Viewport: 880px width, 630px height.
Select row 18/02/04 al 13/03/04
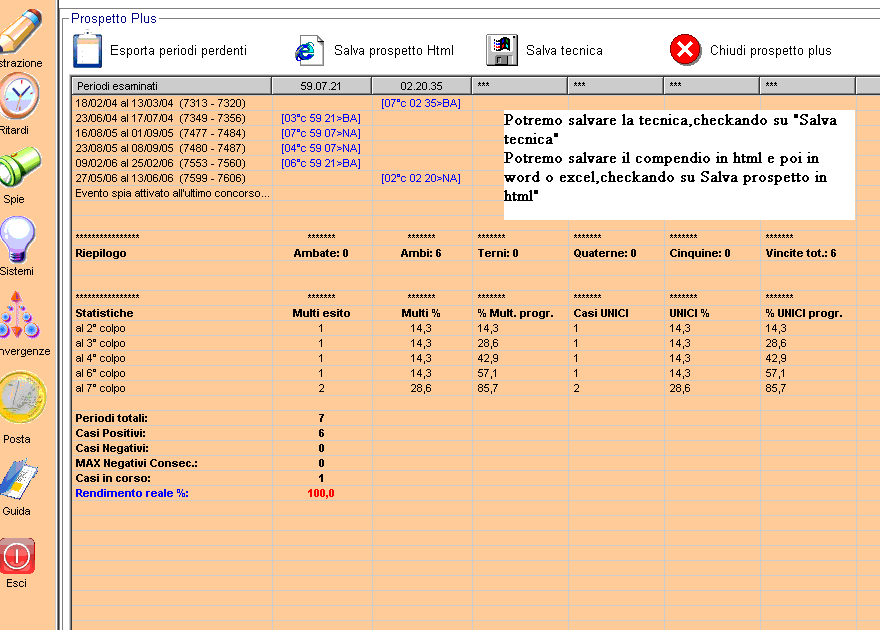click(161, 103)
